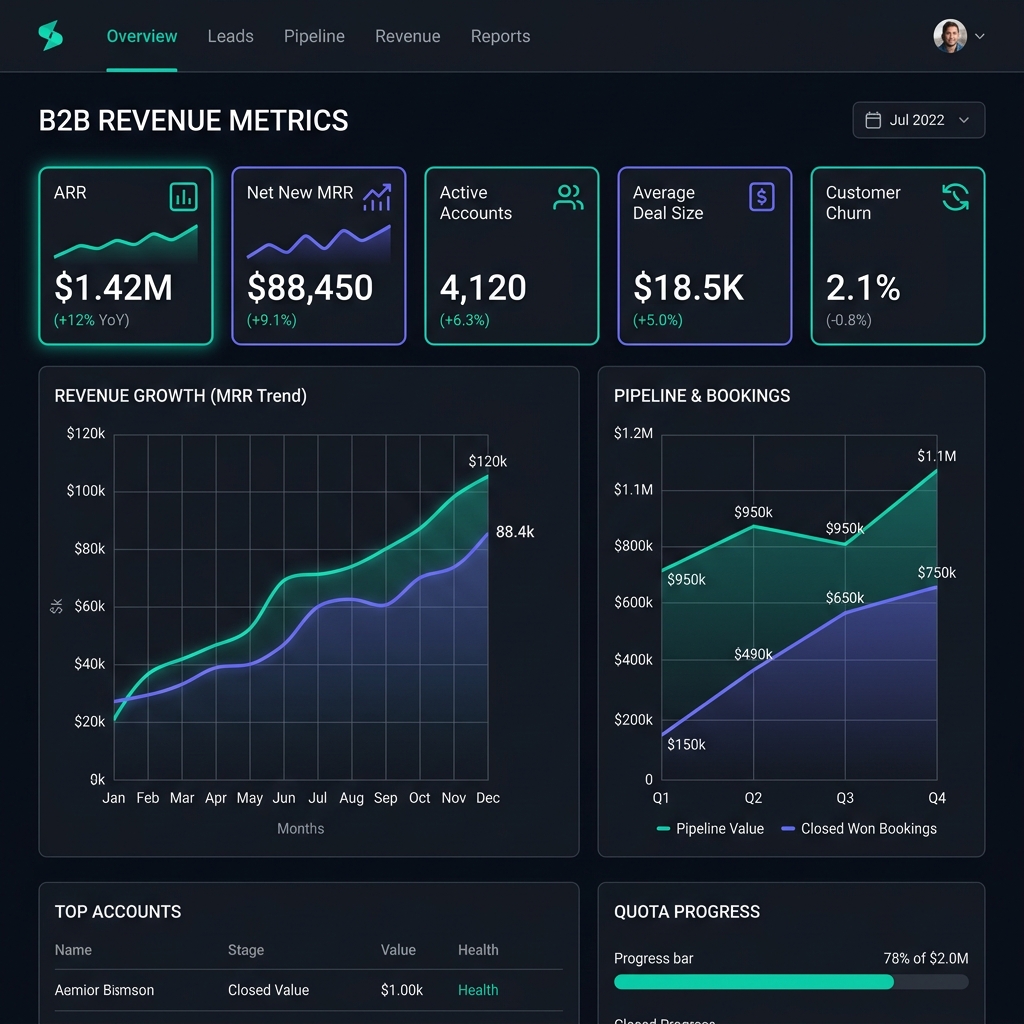The image size is (1024, 1024).
Task: Click the REVENUE GROWTH (MRR Trend) title
Action: [x=180, y=396]
